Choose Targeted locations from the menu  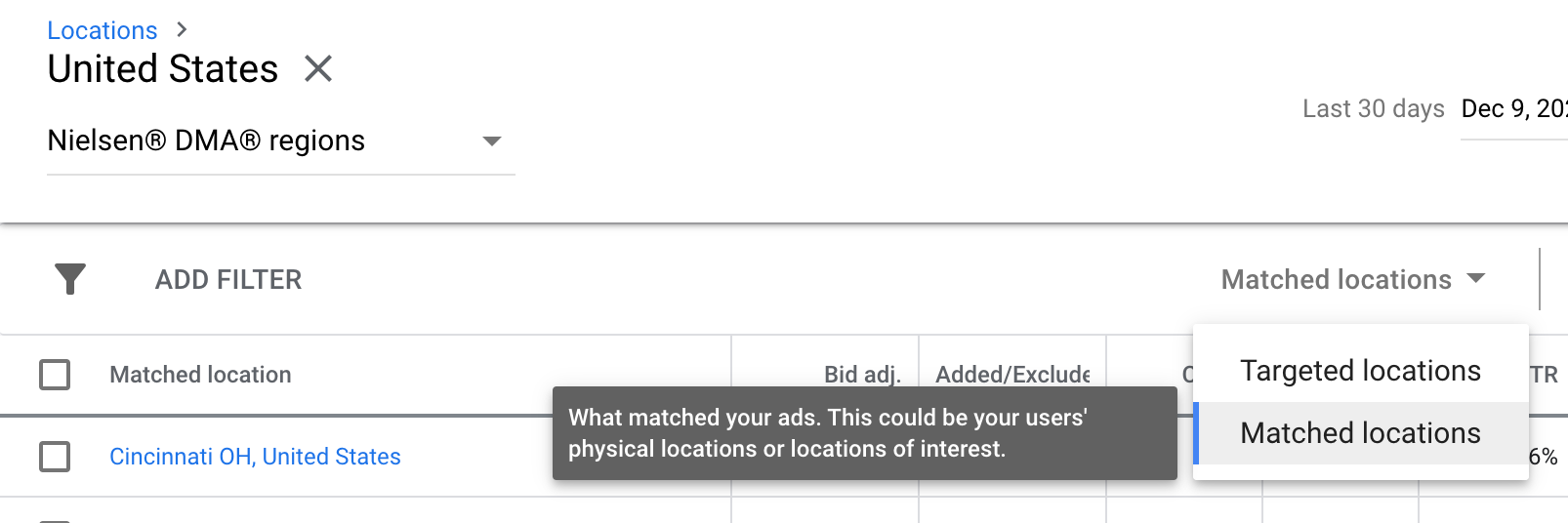(1360, 371)
